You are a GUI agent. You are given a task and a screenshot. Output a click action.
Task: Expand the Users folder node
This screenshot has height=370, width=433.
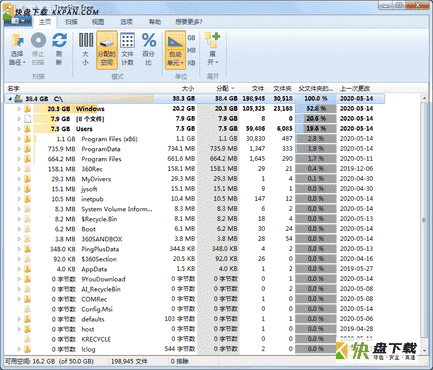click(x=19, y=129)
